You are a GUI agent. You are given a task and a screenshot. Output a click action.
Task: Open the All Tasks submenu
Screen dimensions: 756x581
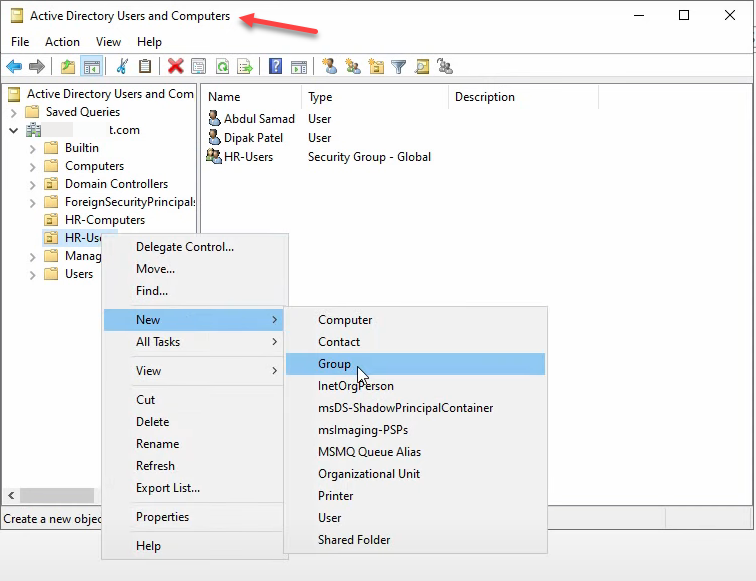[193, 342]
